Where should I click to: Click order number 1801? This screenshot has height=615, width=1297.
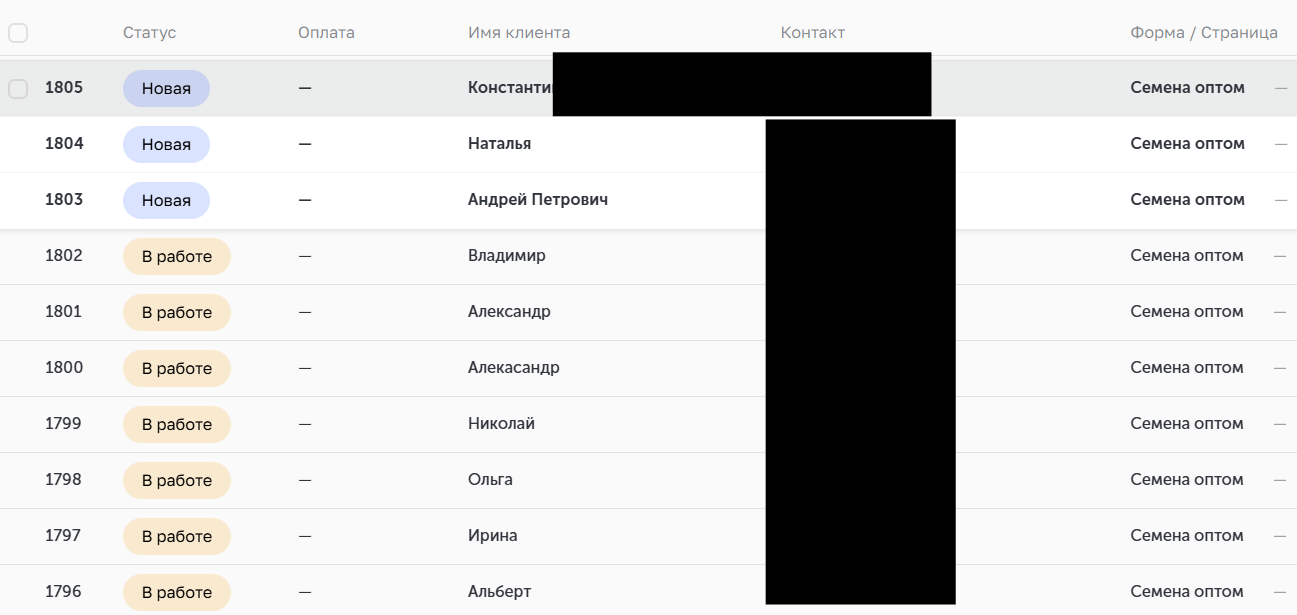pyautogui.click(x=63, y=312)
